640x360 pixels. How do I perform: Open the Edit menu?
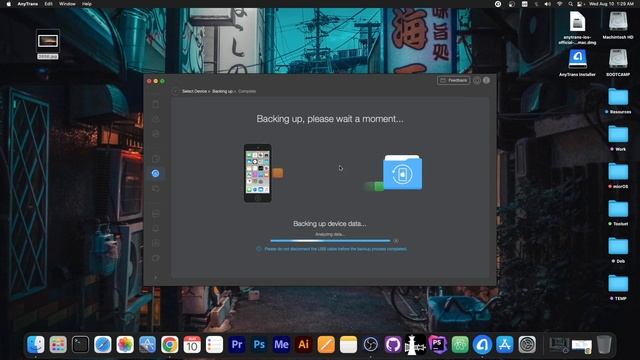(x=49, y=4)
